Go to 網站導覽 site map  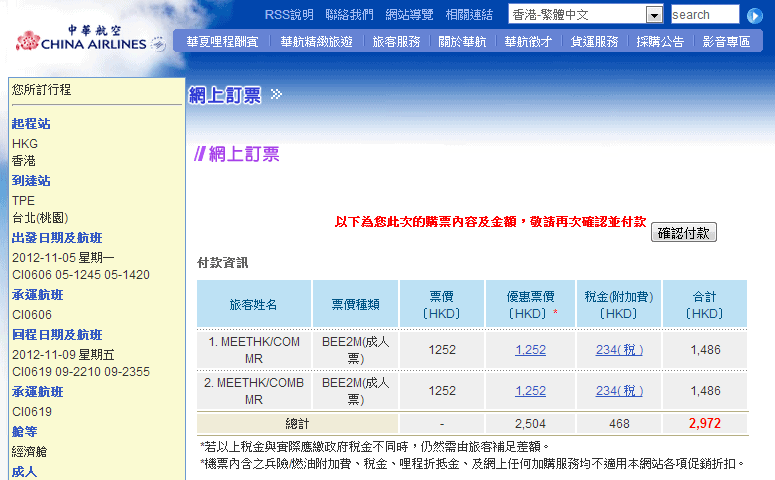click(x=409, y=15)
